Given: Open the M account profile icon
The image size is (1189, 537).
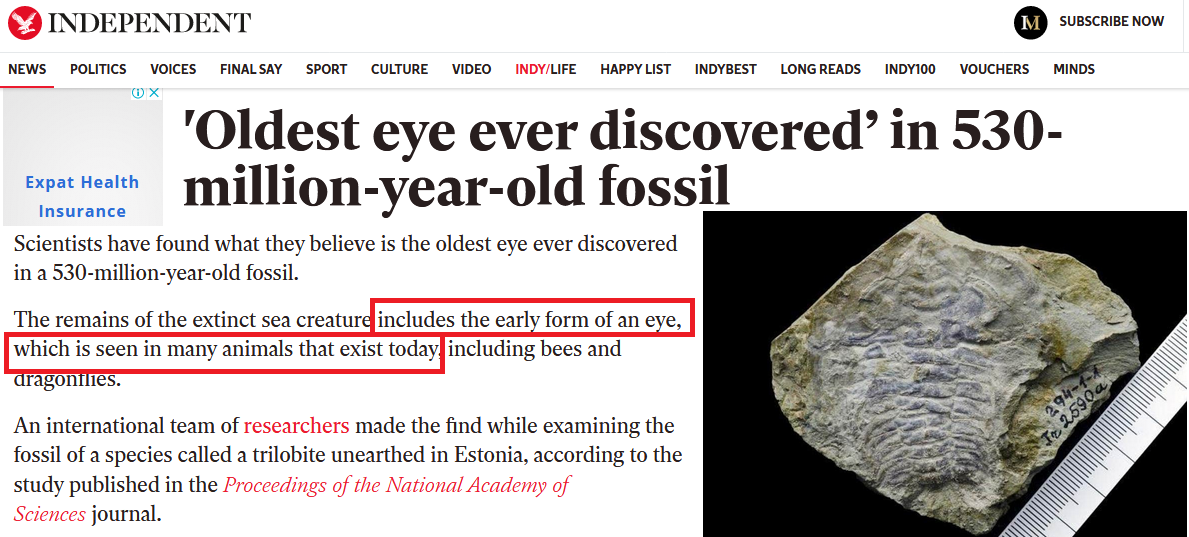Looking at the screenshot, I should click(1030, 22).
